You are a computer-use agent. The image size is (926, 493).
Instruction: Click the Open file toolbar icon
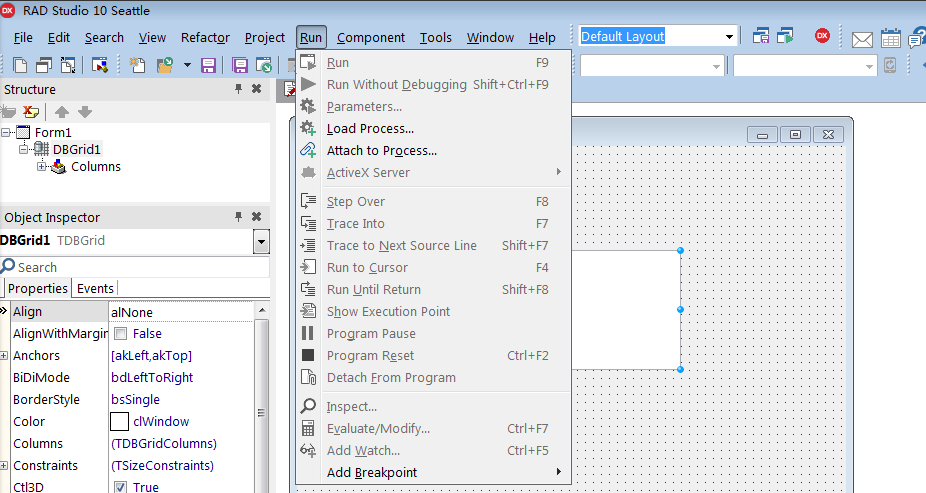(x=165, y=64)
